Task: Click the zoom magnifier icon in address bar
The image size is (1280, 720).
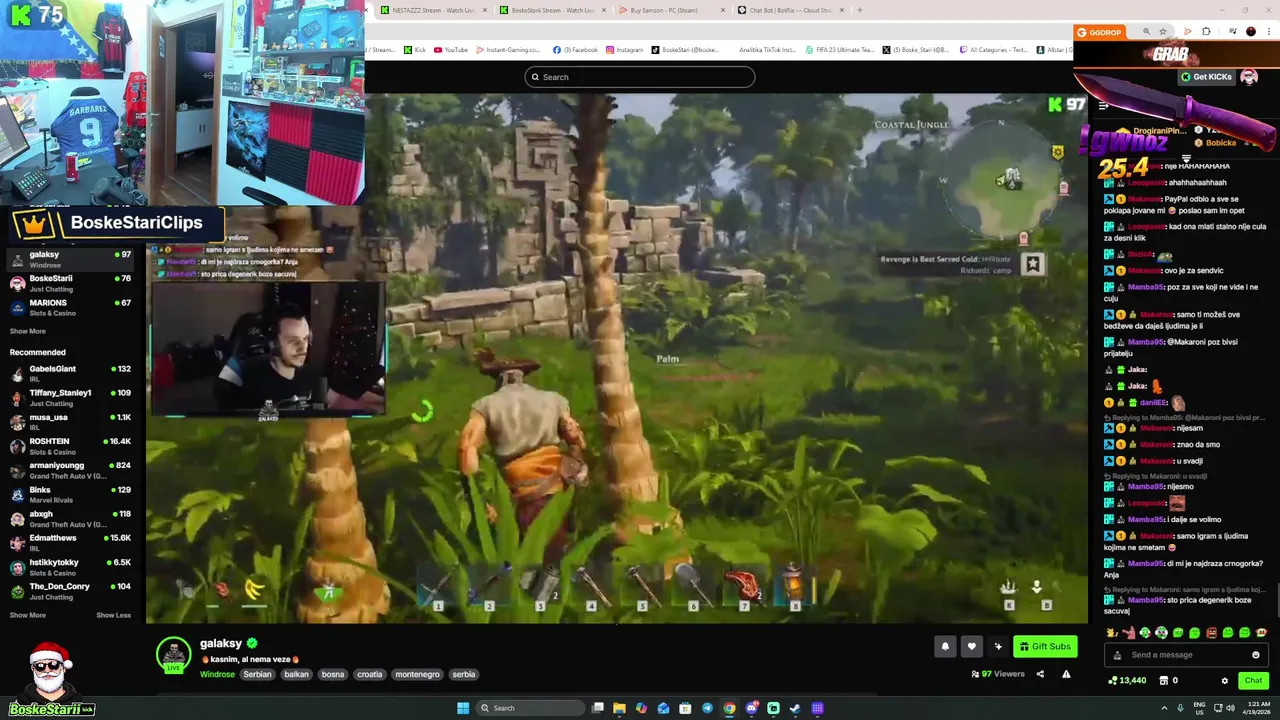Action: click(x=1146, y=32)
